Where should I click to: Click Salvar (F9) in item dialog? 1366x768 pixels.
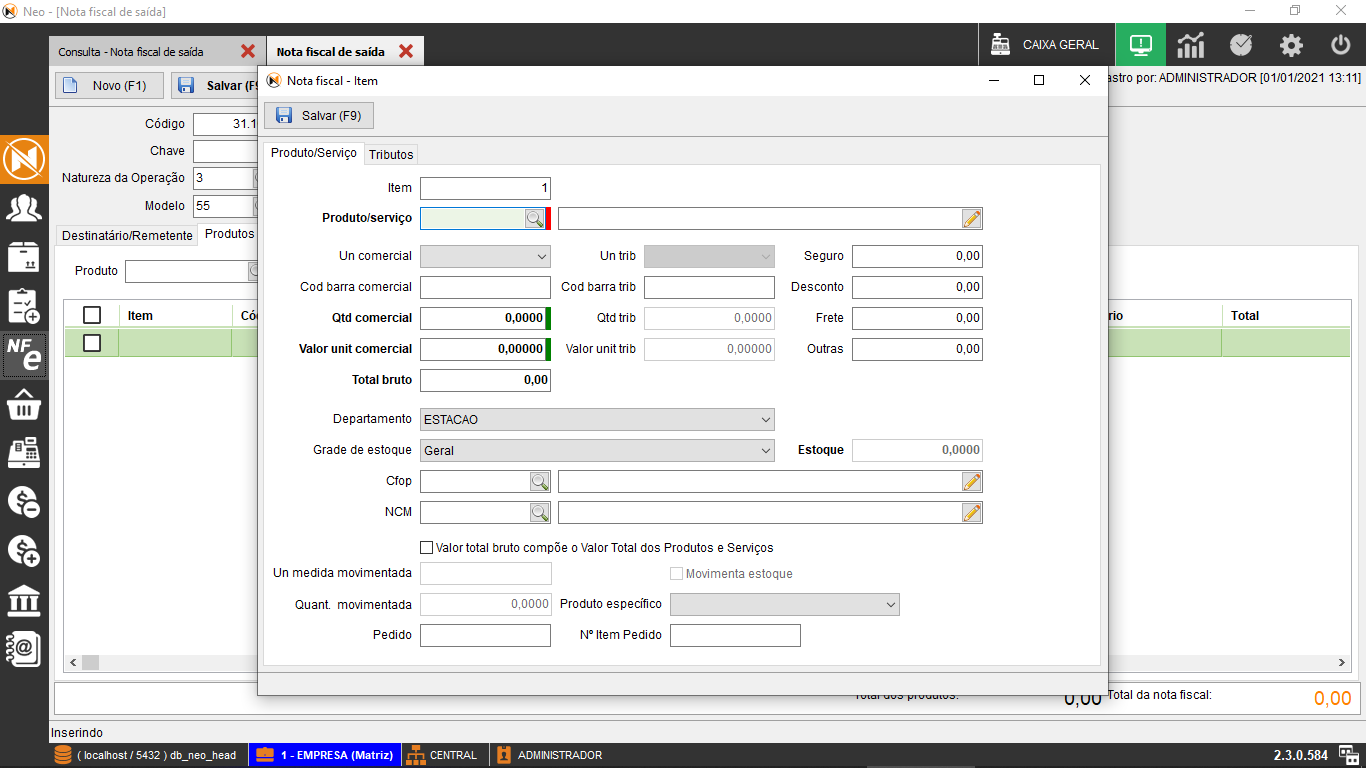(x=318, y=116)
